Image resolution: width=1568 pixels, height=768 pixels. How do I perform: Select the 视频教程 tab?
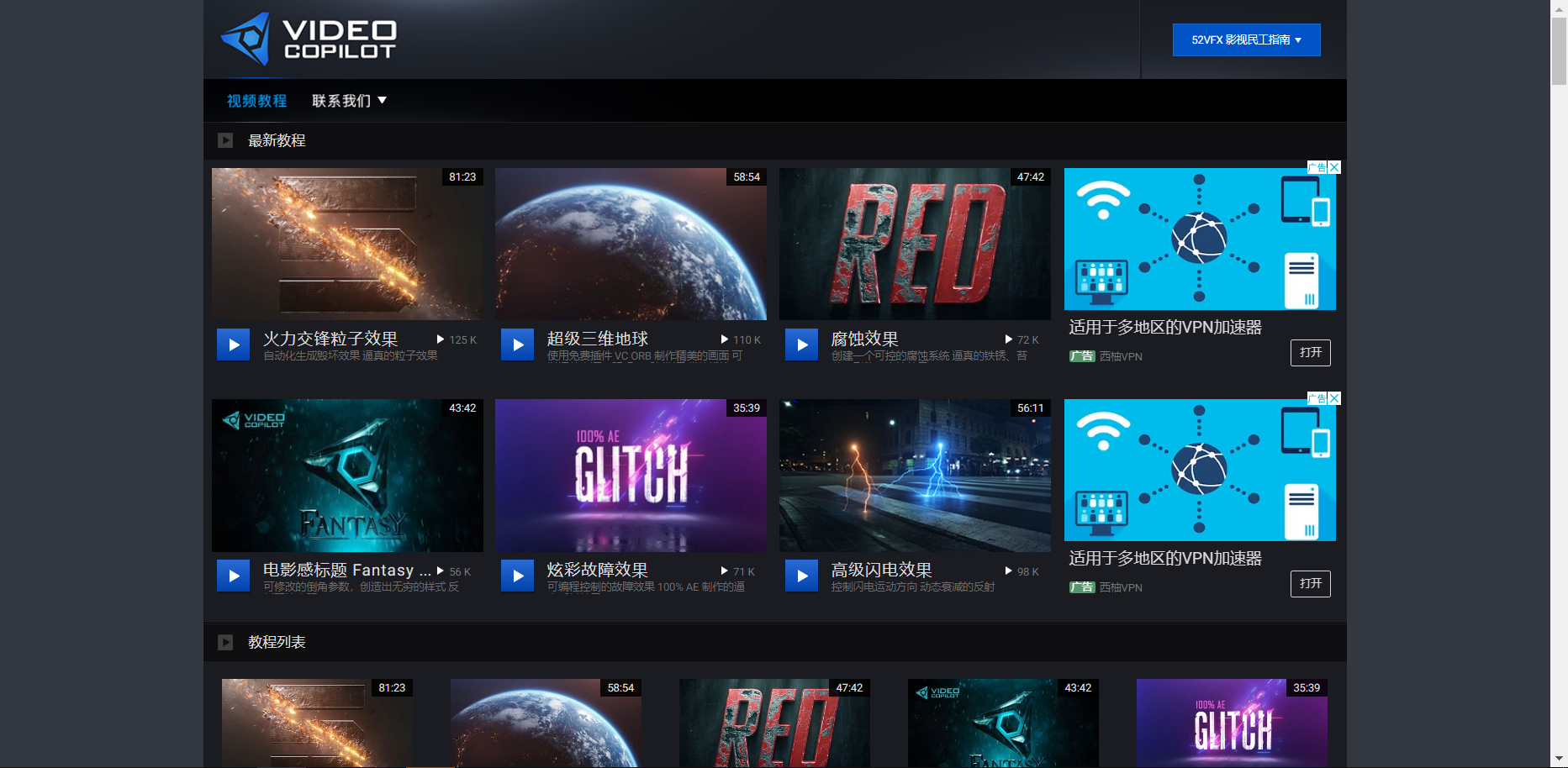[256, 101]
